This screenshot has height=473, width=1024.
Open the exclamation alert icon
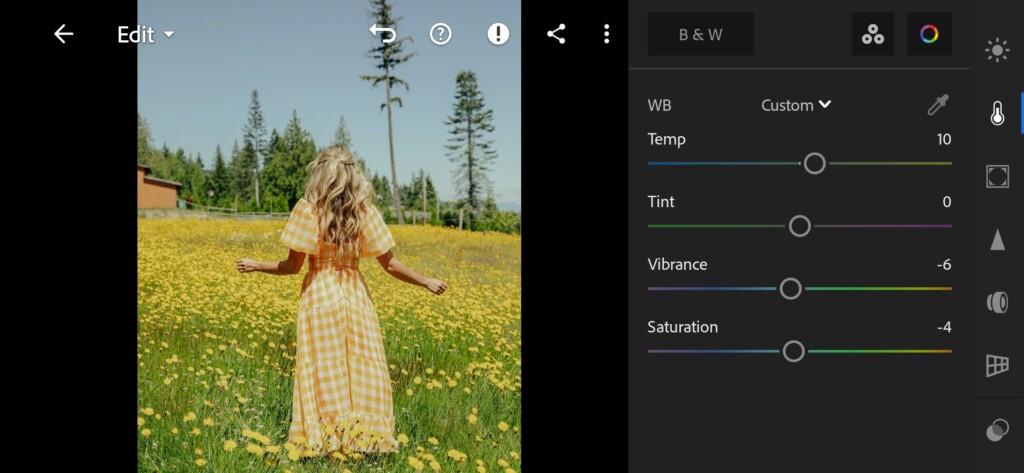(498, 34)
